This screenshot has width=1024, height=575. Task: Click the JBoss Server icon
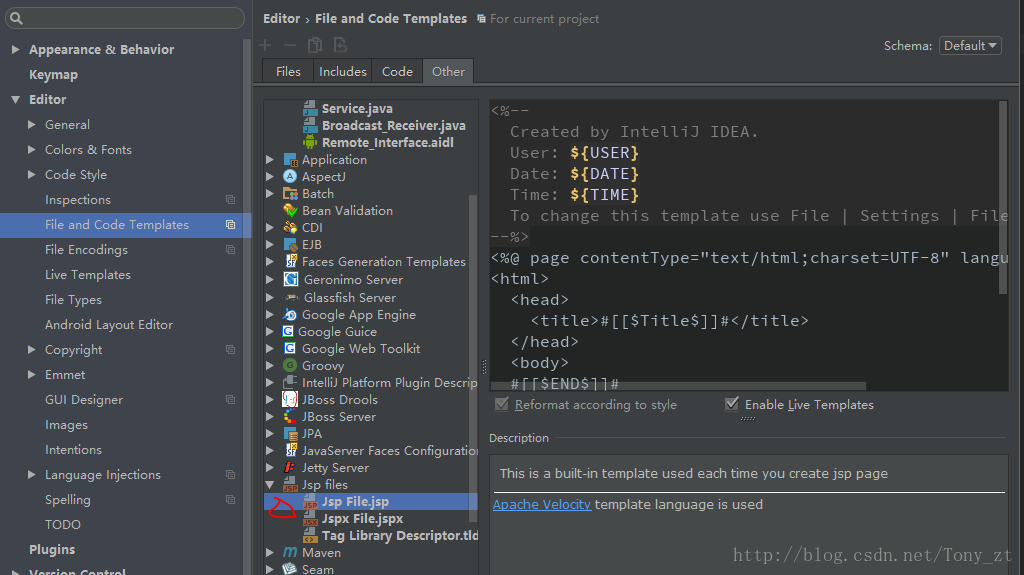tap(290, 416)
